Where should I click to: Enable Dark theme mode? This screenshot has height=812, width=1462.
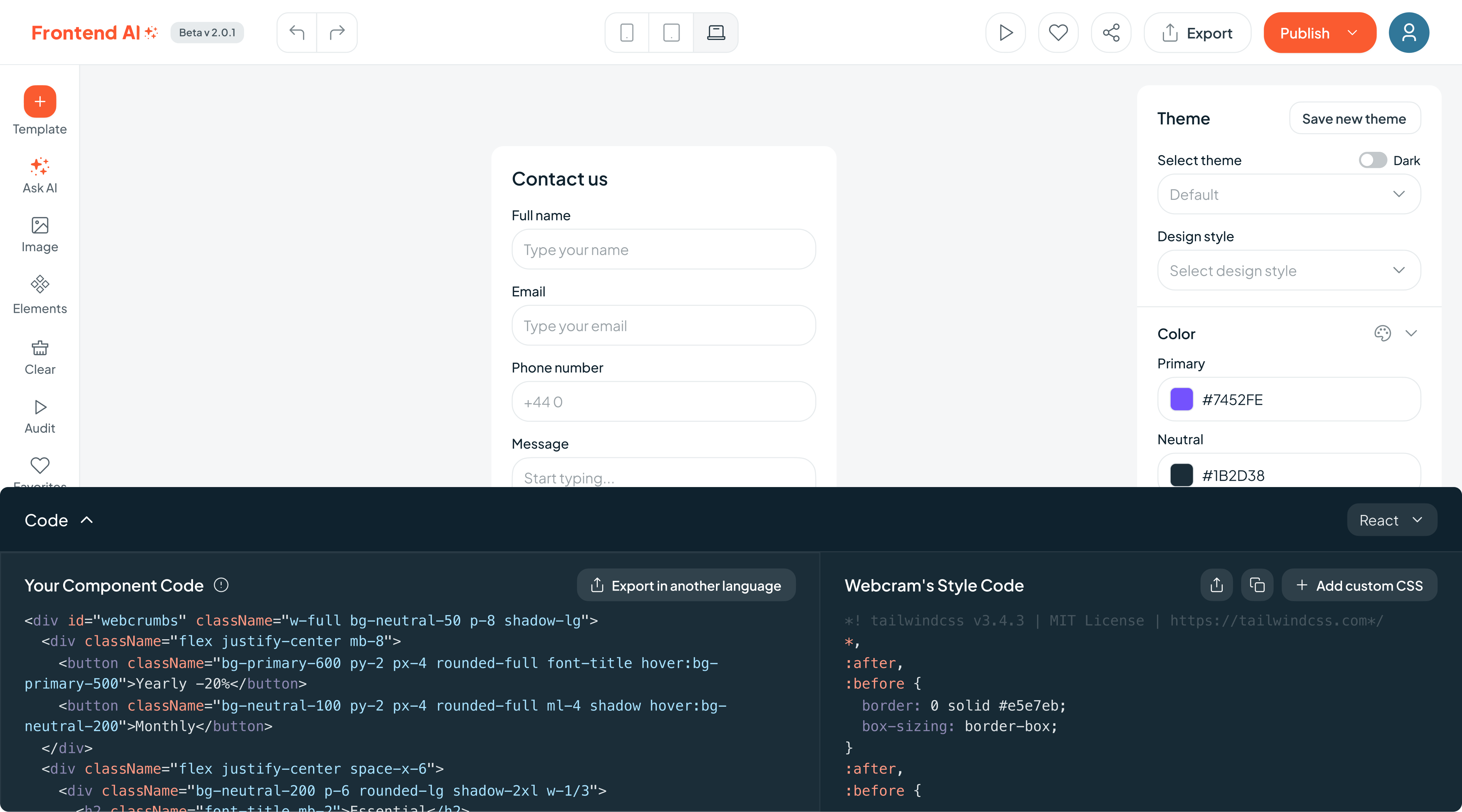[x=1373, y=160]
